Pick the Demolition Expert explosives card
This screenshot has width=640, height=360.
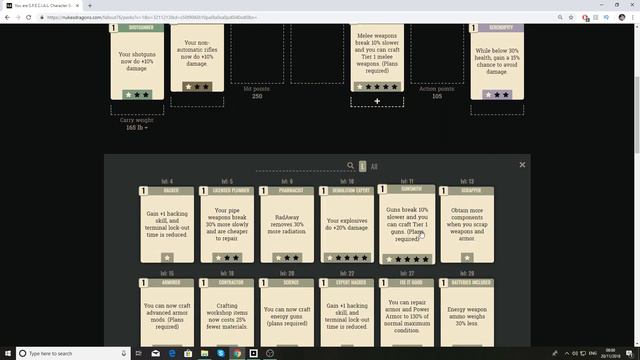click(347, 224)
